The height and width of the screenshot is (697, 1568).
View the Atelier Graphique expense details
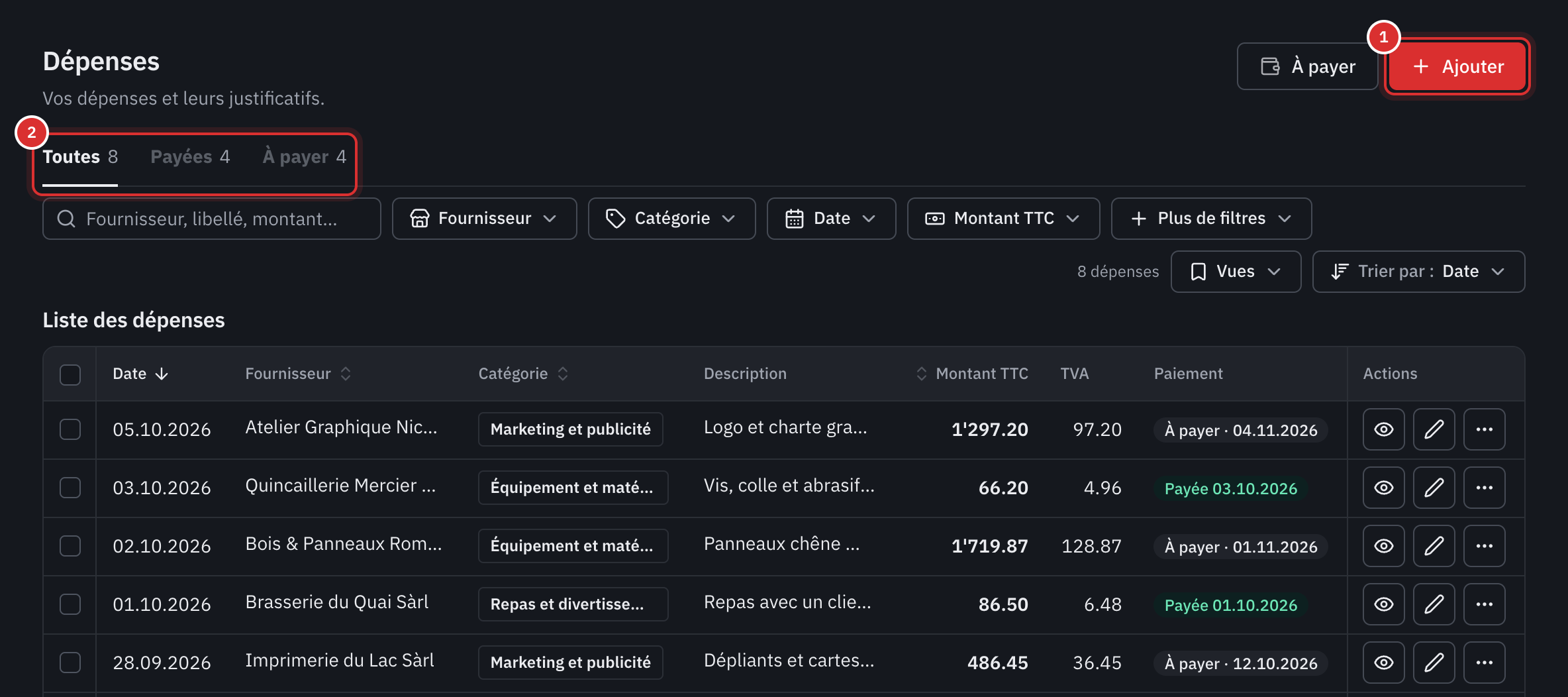click(1383, 429)
